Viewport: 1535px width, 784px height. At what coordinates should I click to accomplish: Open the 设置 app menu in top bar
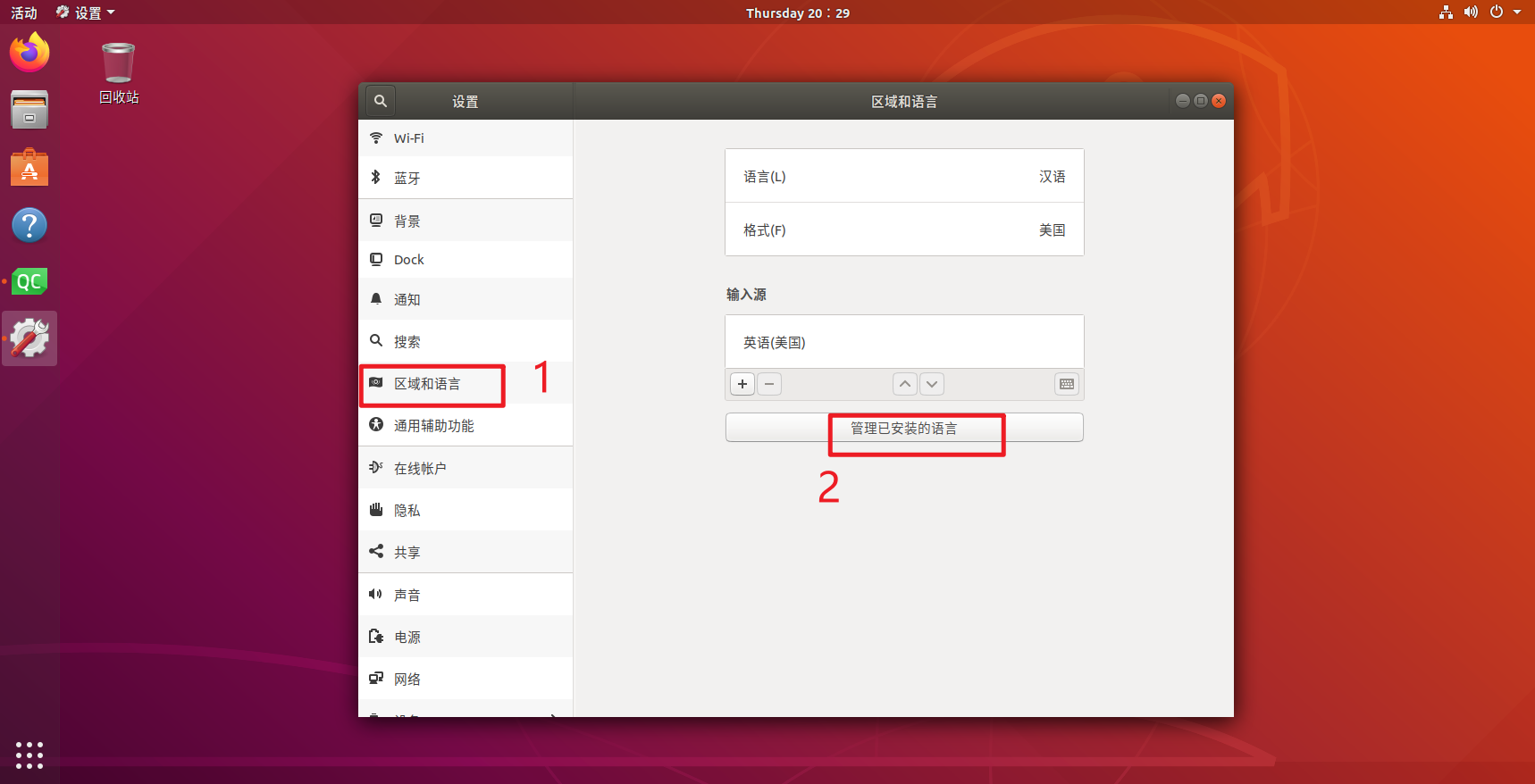pyautogui.click(x=86, y=13)
